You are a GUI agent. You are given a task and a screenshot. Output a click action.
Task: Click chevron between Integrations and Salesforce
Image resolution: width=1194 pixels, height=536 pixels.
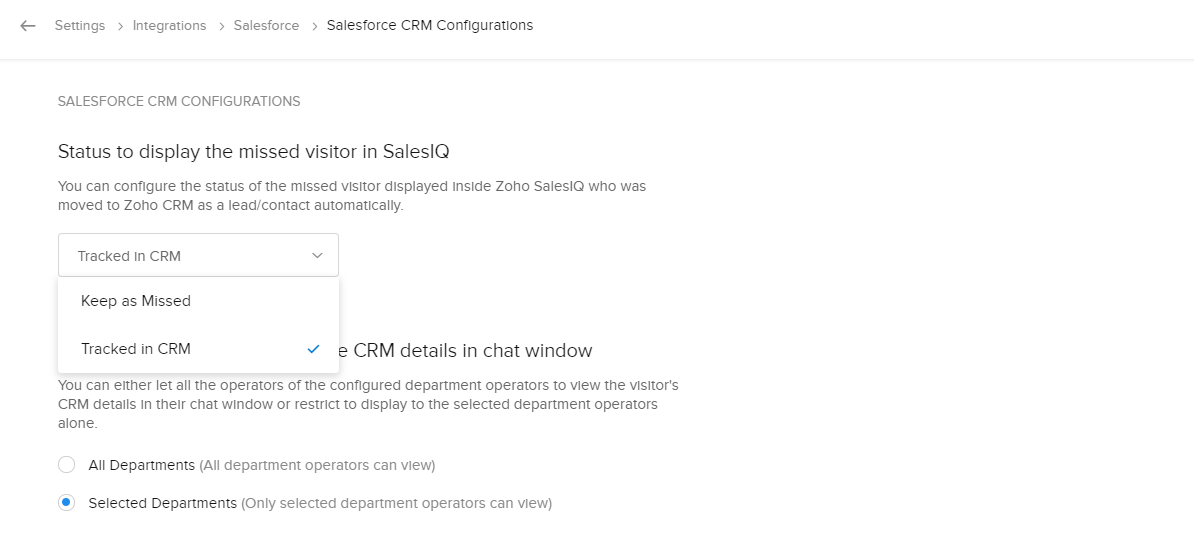coord(220,26)
